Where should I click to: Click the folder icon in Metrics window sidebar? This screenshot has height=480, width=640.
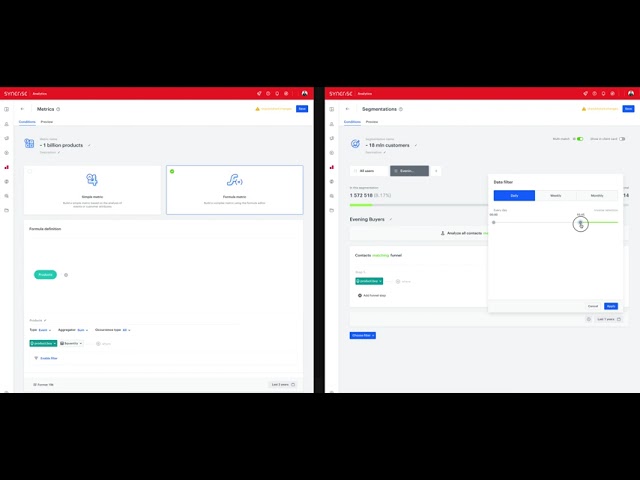coord(7,210)
